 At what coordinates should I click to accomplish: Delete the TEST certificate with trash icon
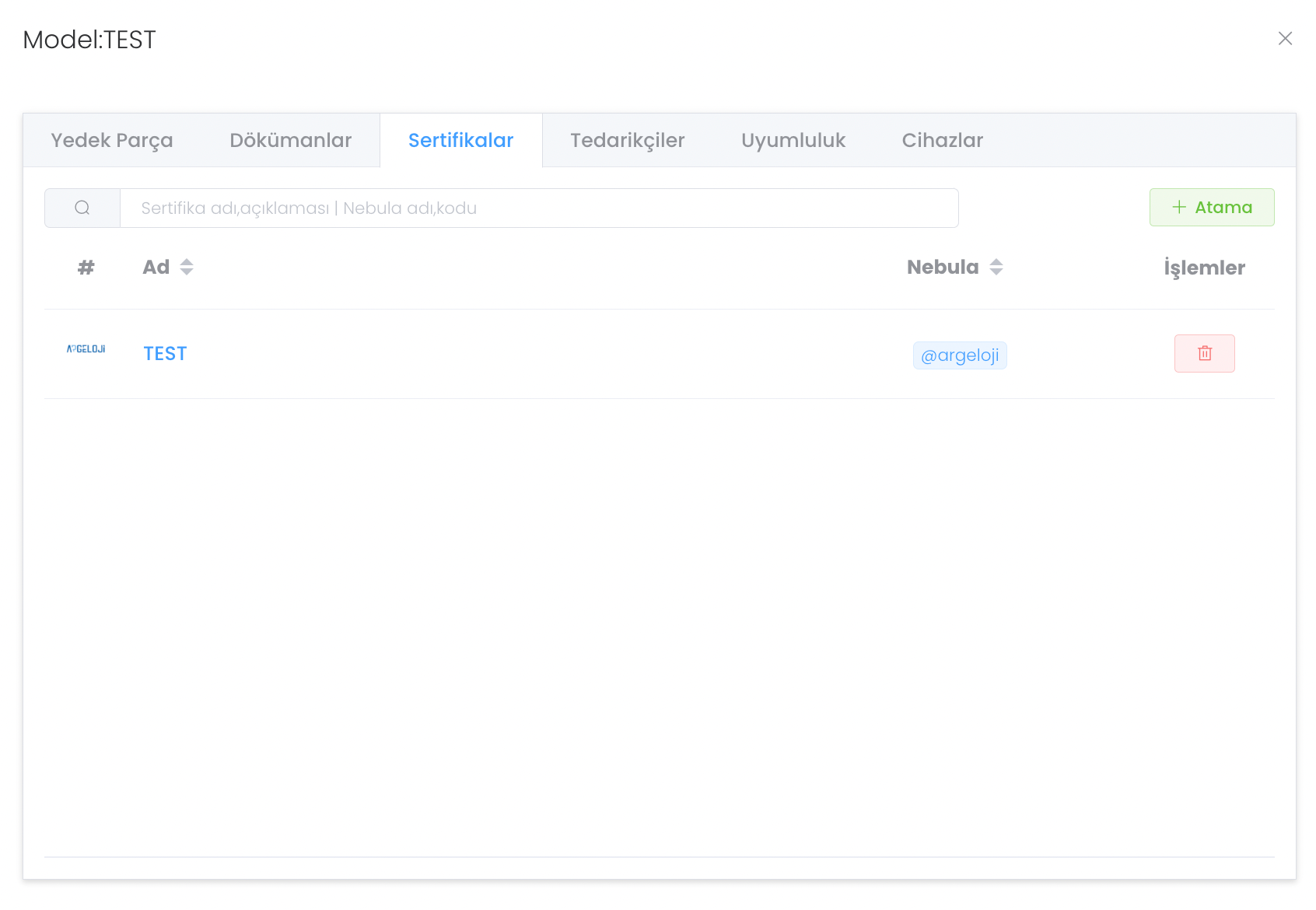point(1204,353)
